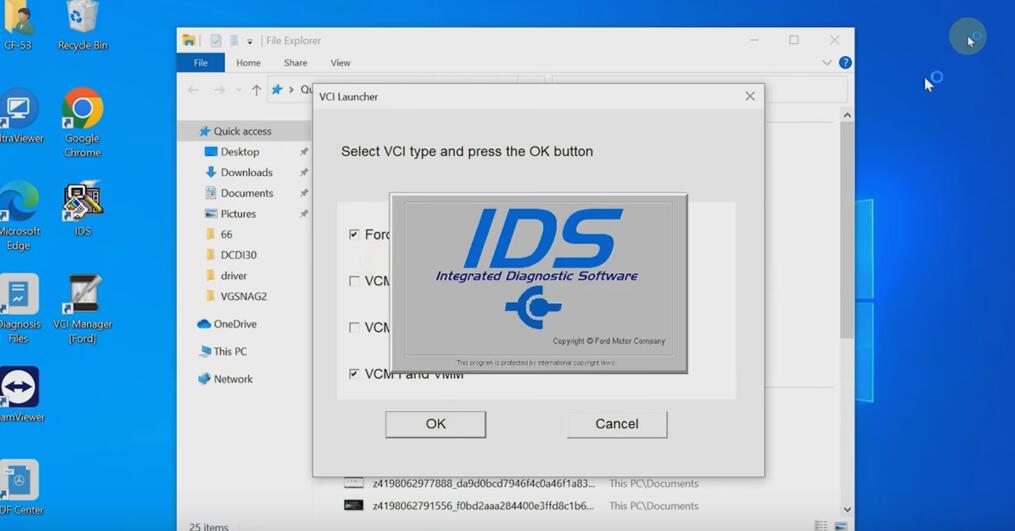This screenshot has height=531, width=1015.
Task: Switch to large icons view in status bar
Action: 842,526
